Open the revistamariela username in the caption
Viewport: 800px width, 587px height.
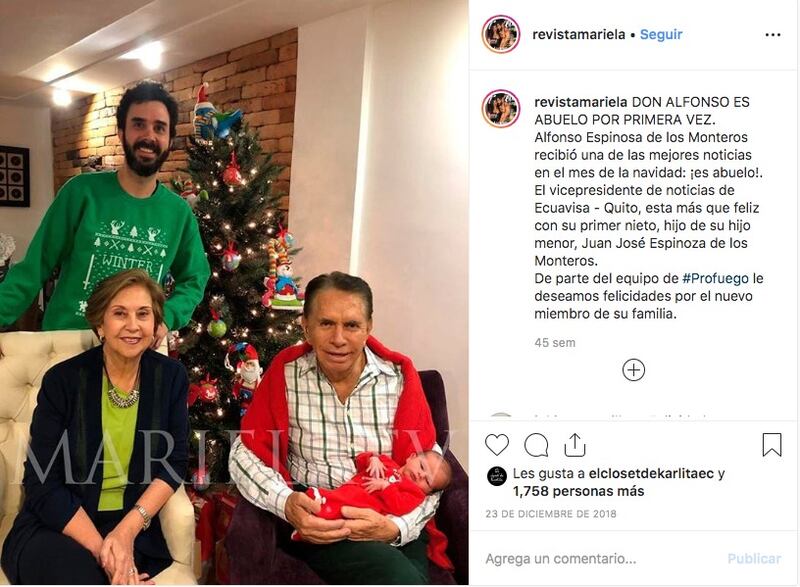pos(581,102)
